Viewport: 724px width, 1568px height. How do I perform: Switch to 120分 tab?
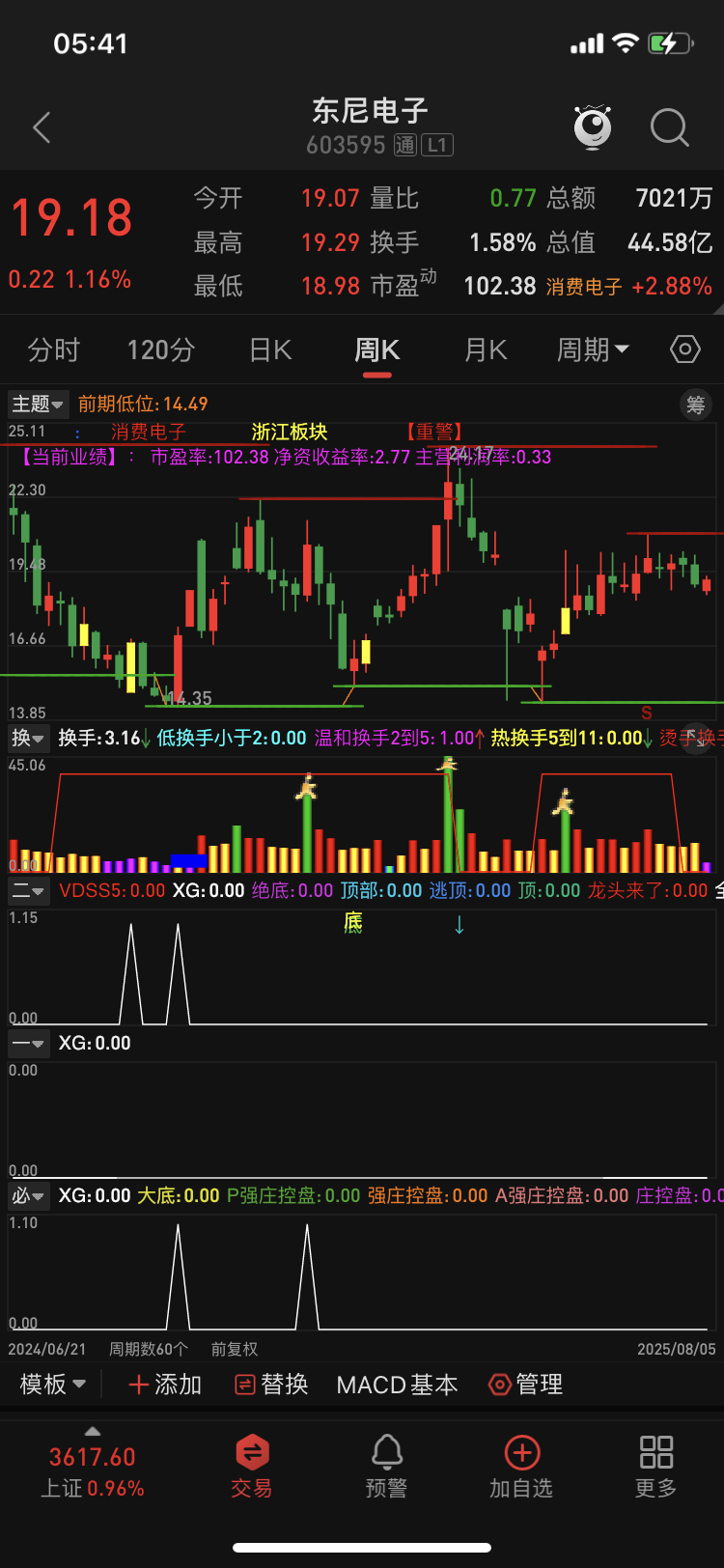coord(161,350)
